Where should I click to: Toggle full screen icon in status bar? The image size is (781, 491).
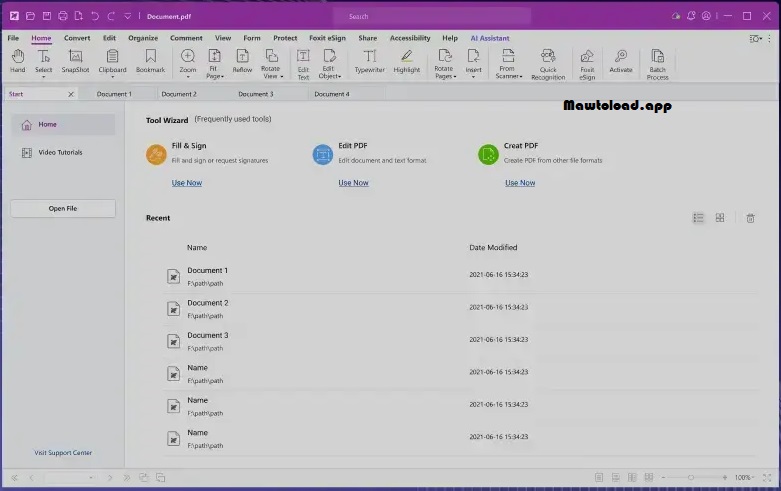[767, 478]
